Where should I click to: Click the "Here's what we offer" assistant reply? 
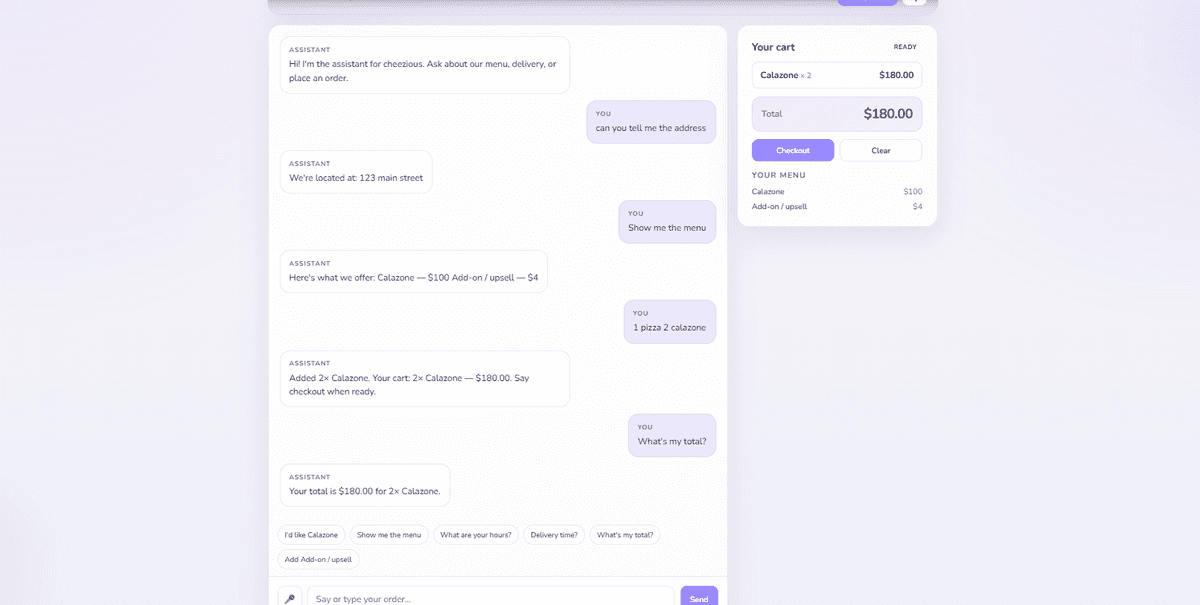pyautogui.click(x=414, y=272)
